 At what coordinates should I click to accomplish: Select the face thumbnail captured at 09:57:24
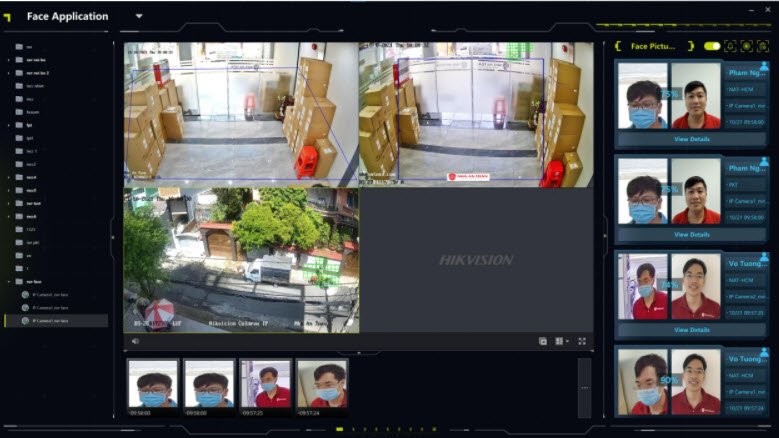pyautogui.click(x=322, y=384)
